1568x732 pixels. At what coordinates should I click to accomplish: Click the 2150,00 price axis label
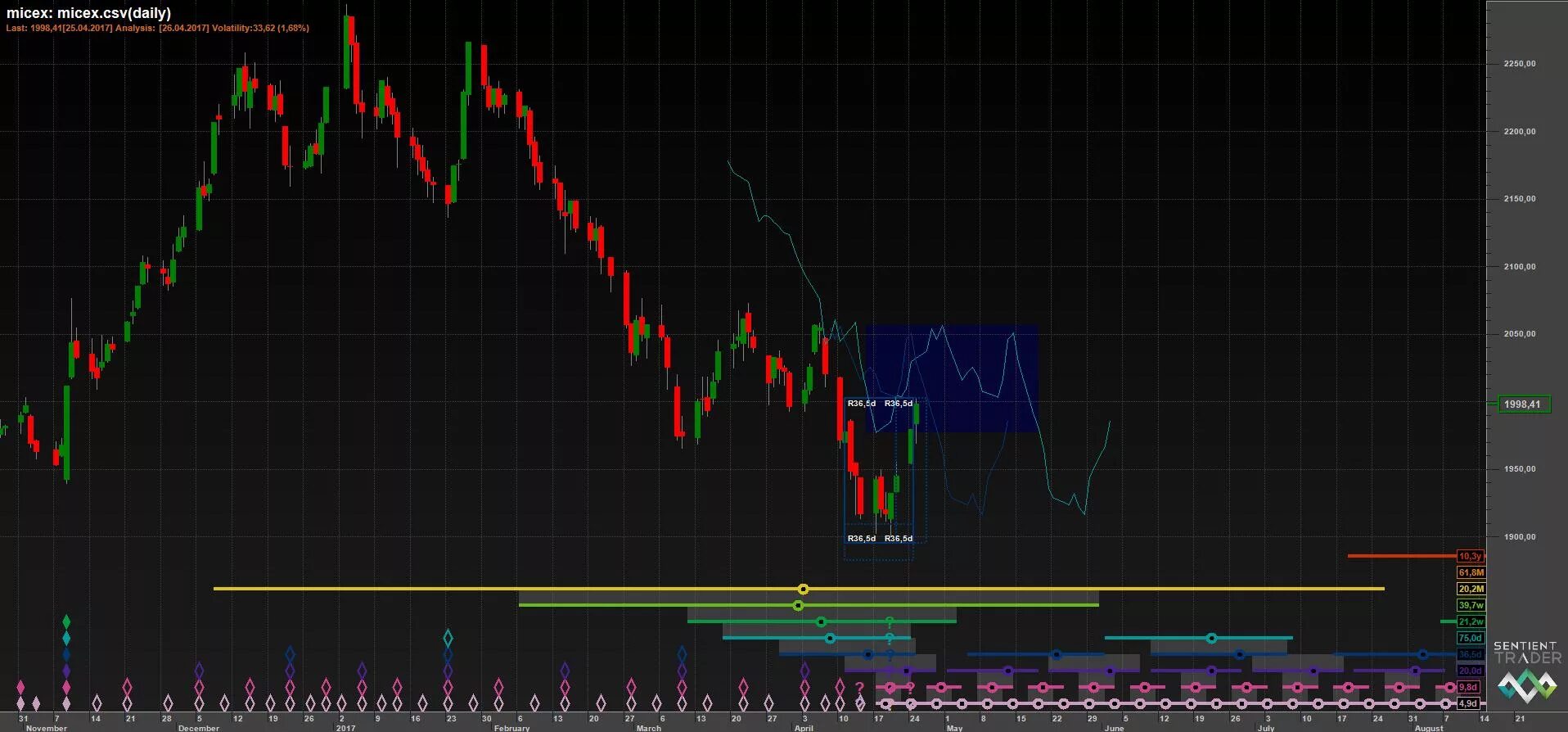(1519, 199)
